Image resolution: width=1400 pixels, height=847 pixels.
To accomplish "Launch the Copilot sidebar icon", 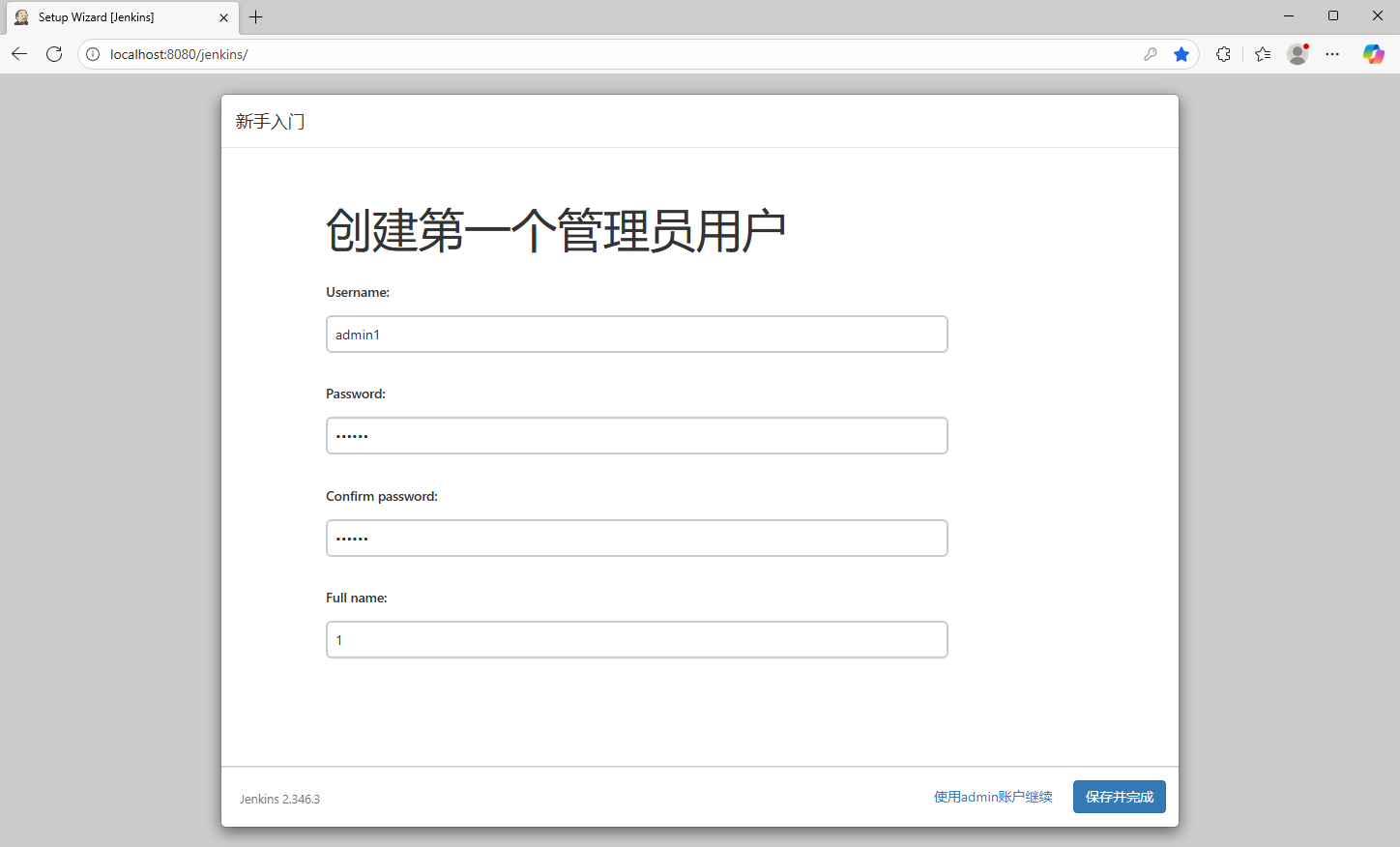I will point(1374,54).
